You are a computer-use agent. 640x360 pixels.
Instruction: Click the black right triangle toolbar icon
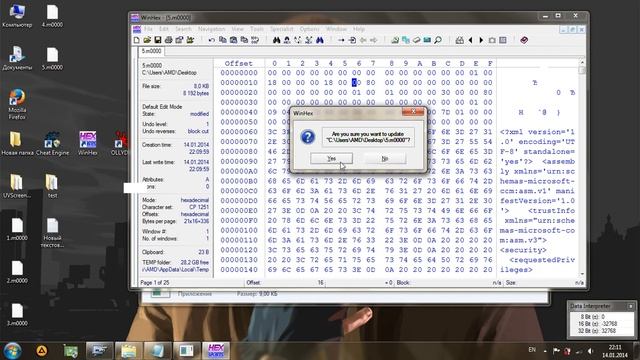pyautogui.click(x=481, y=40)
